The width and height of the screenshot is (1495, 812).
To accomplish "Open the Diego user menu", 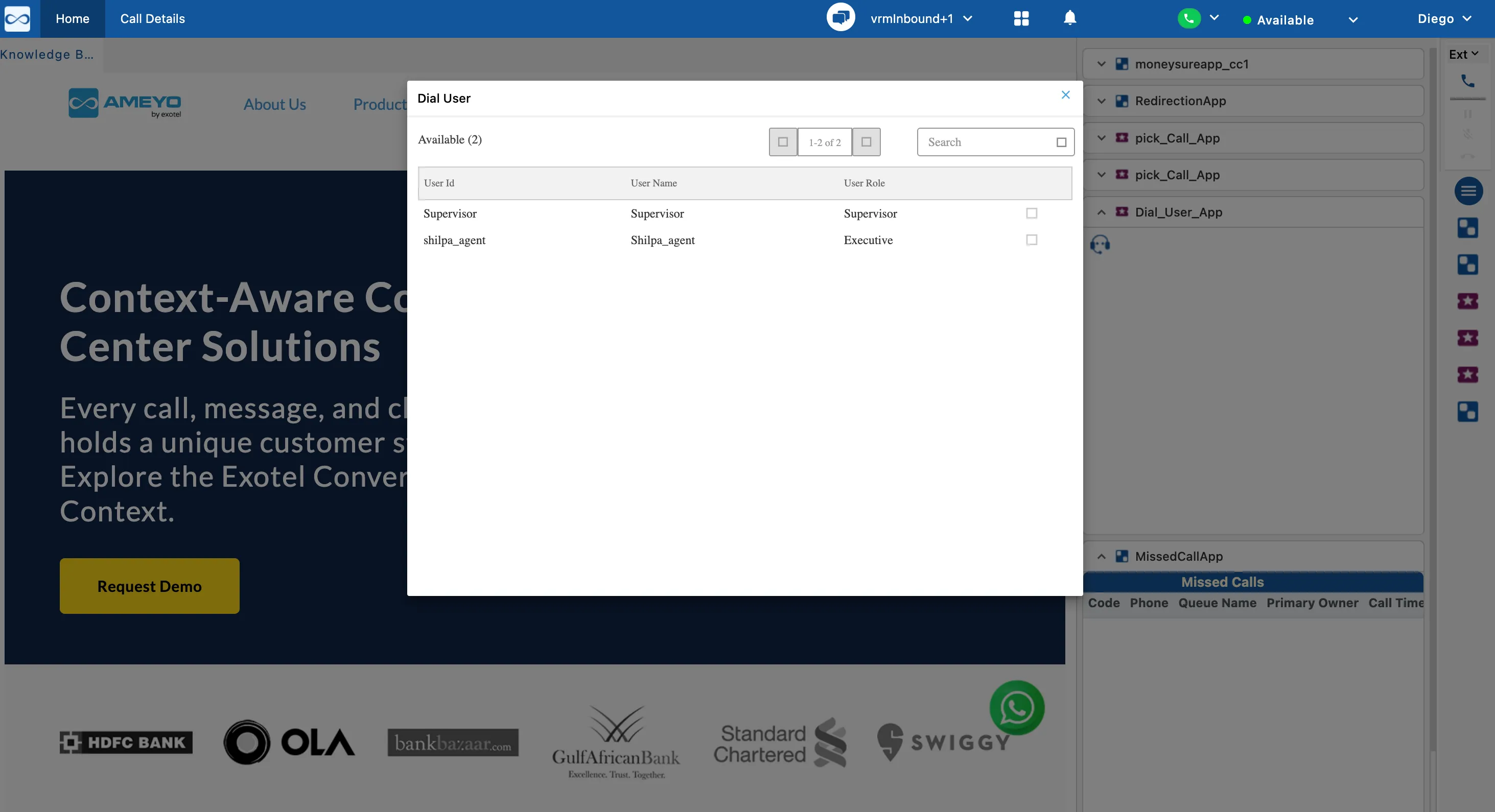I will (x=1444, y=18).
